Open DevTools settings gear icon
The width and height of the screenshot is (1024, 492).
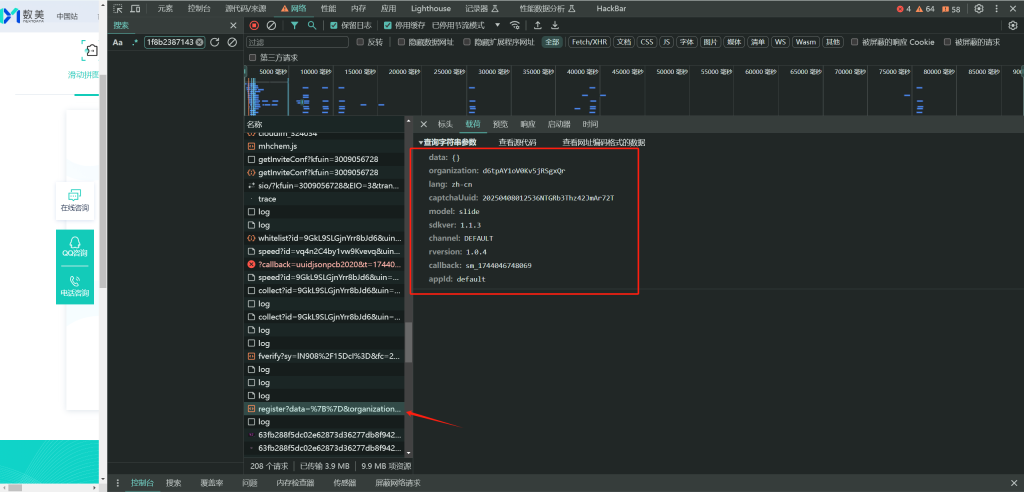[979, 8]
